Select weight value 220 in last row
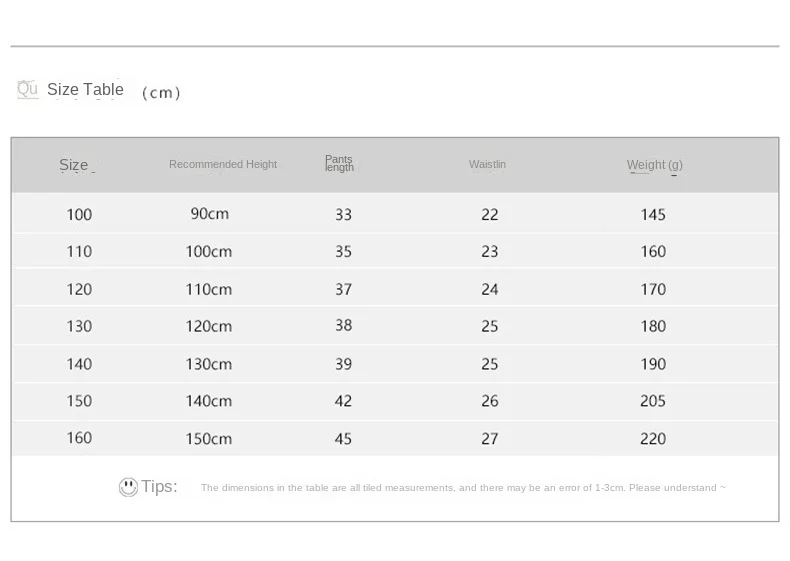790x561 pixels. [x=653, y=439]
